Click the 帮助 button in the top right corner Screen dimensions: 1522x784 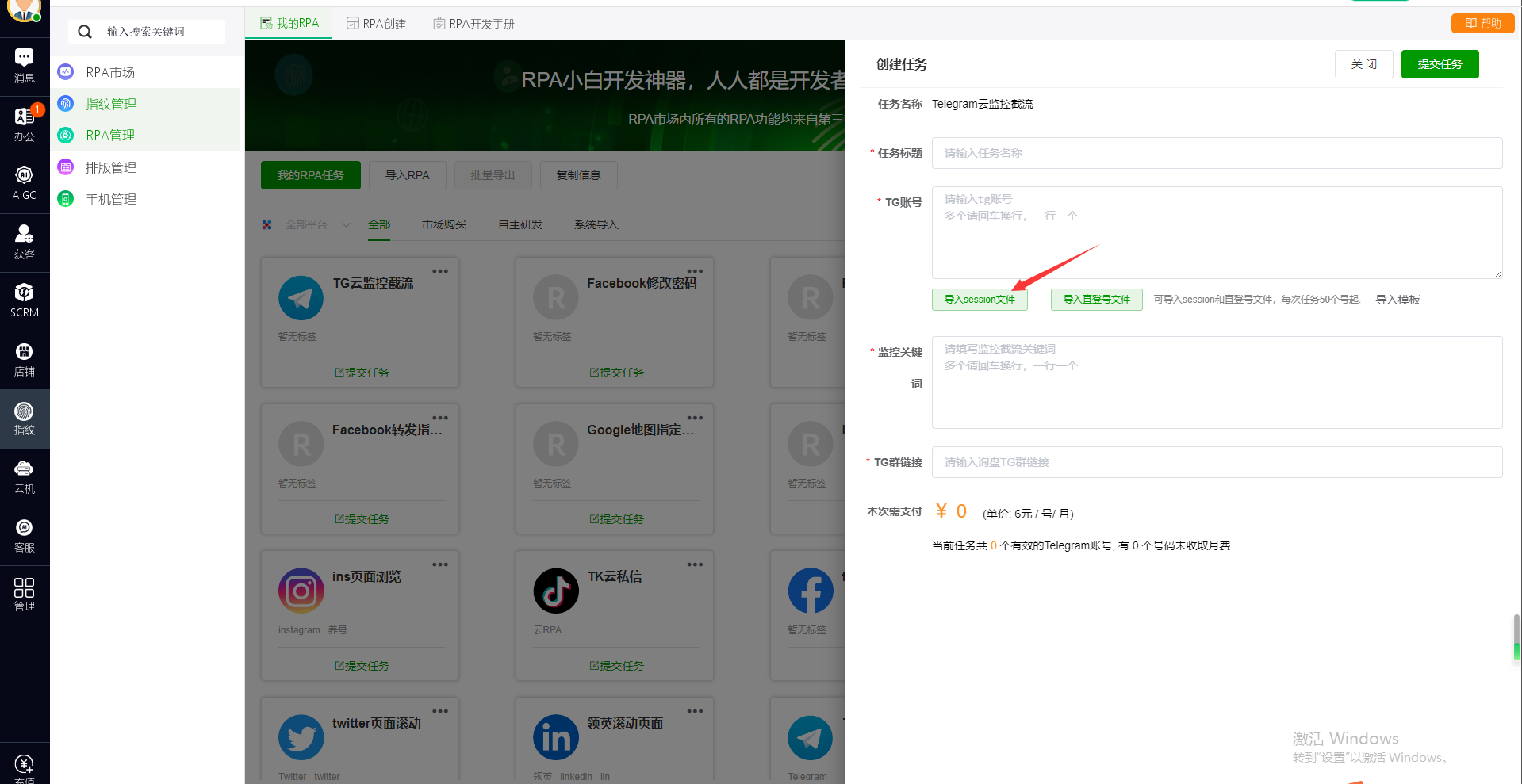1482,23
